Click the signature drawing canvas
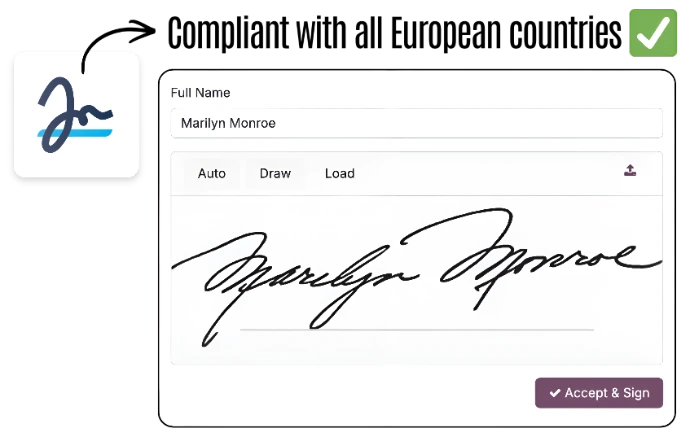690x437 pixels. click(x=416, y=280)
